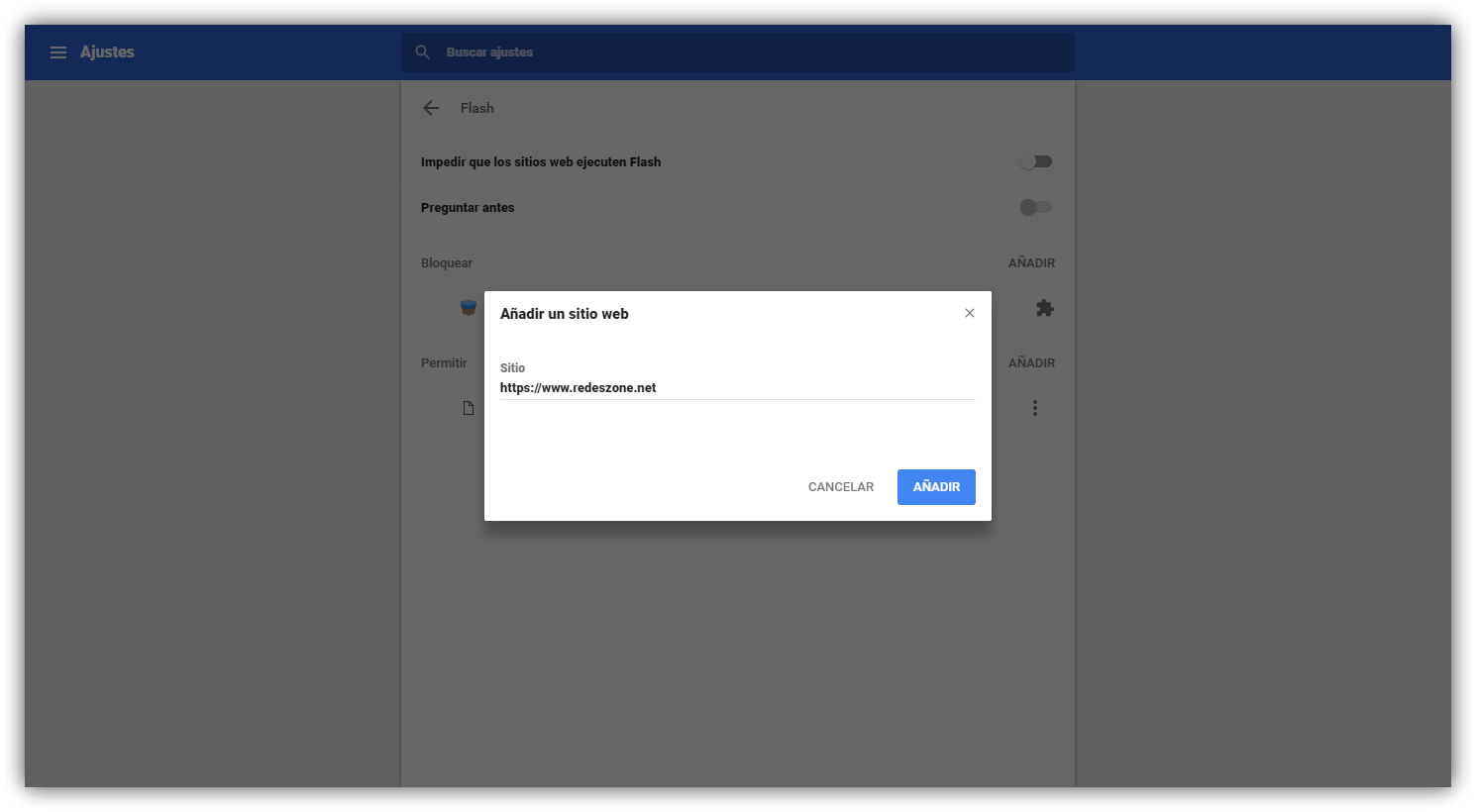Click AÑADIR next to Bloquear

click(x=1031, y=263)
